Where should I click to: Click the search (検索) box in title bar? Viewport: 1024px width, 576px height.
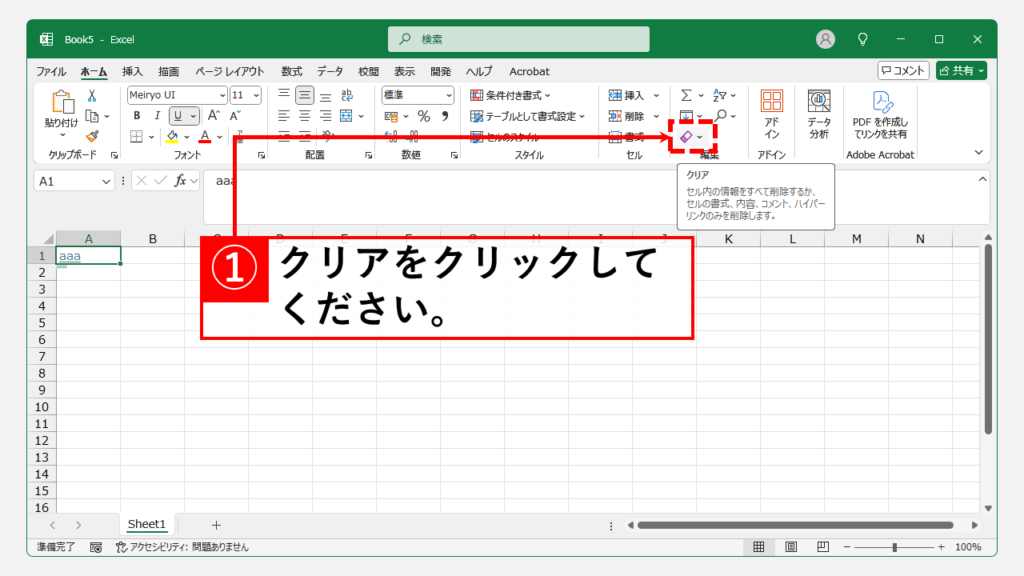click(x=518, y=39)
